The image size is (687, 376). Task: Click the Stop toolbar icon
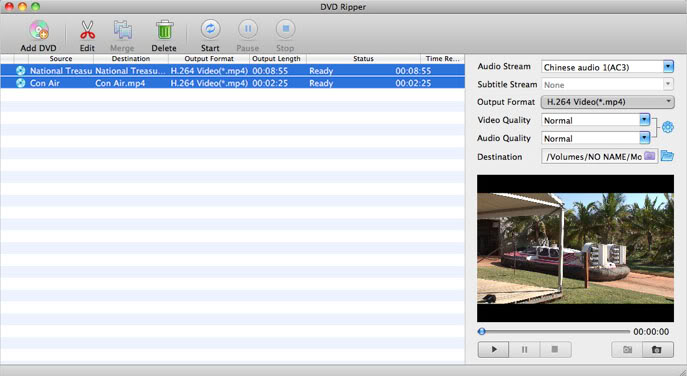pyautogui.click(x=286, y=29)
